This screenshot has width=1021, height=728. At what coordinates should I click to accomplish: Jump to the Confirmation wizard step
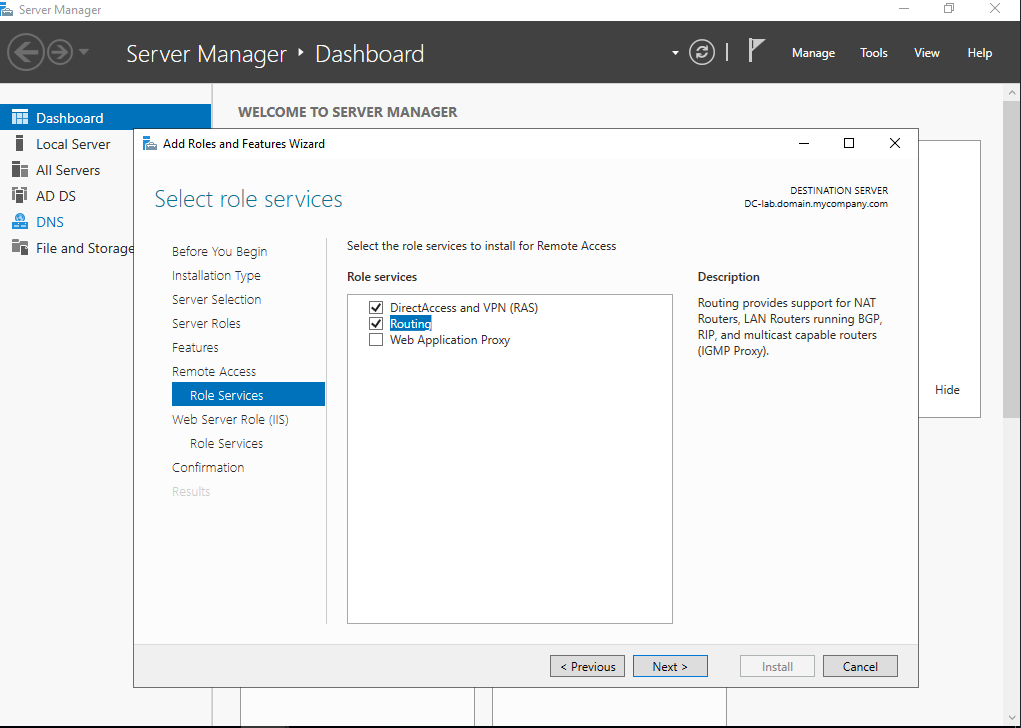(208, 467)
